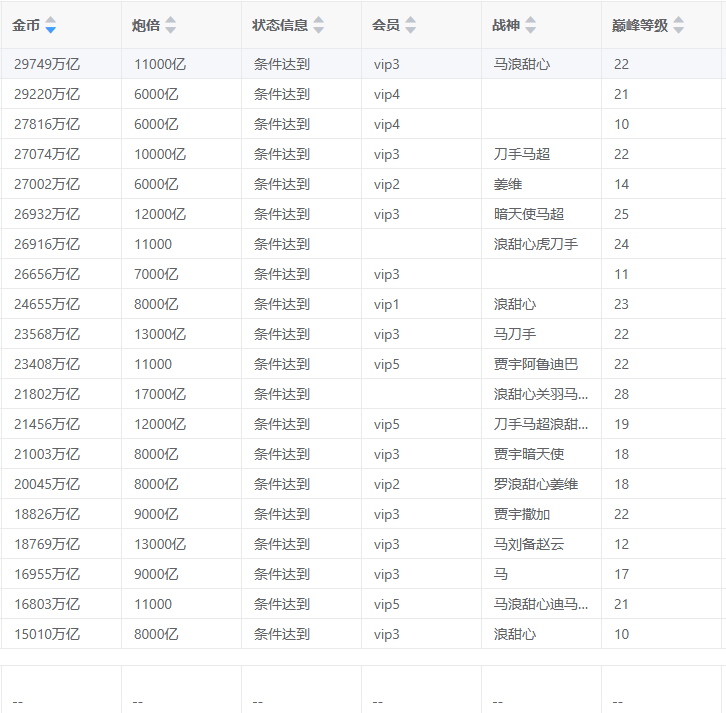Click peak level value 25
The image size is (726, 713).
point(622,214)
